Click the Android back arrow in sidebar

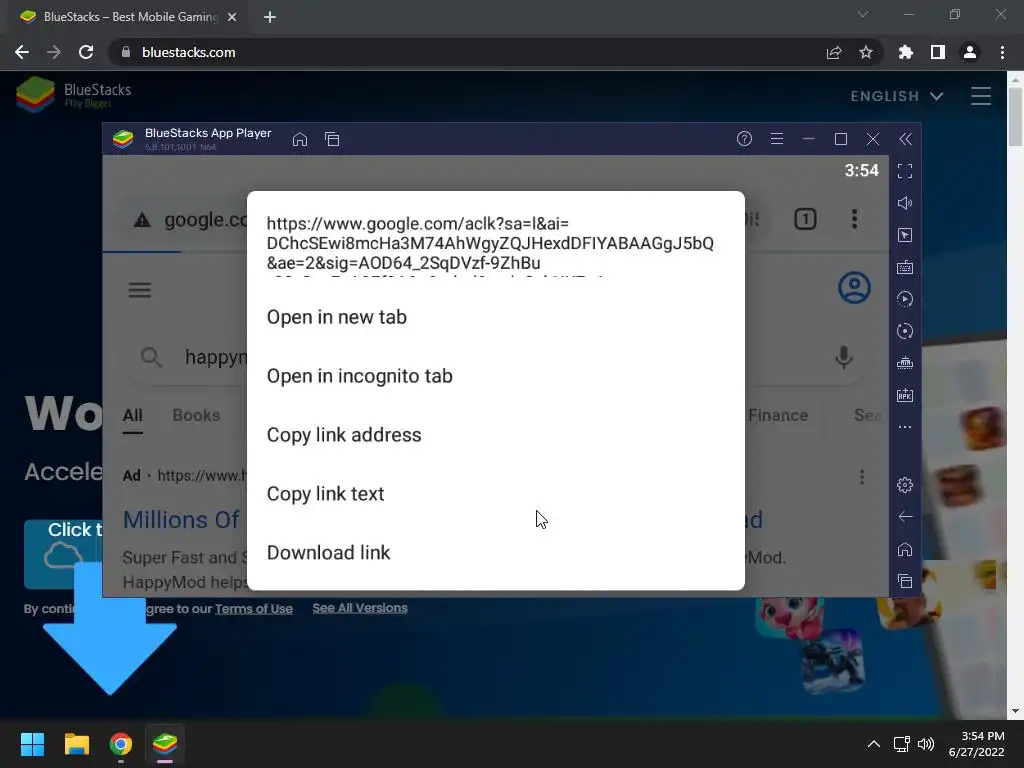(x=904, y=517)
